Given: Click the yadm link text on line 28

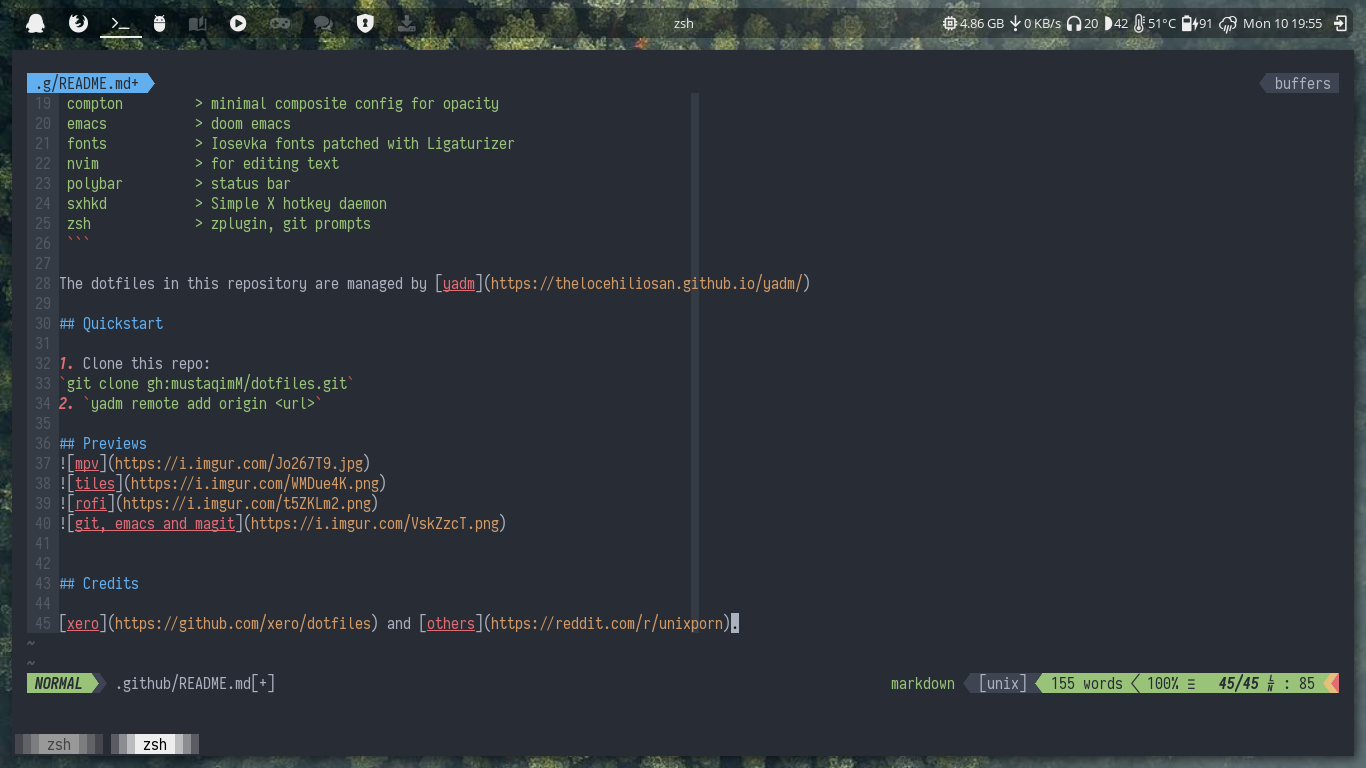Looking at the screenshot, I should coord(459,284).
